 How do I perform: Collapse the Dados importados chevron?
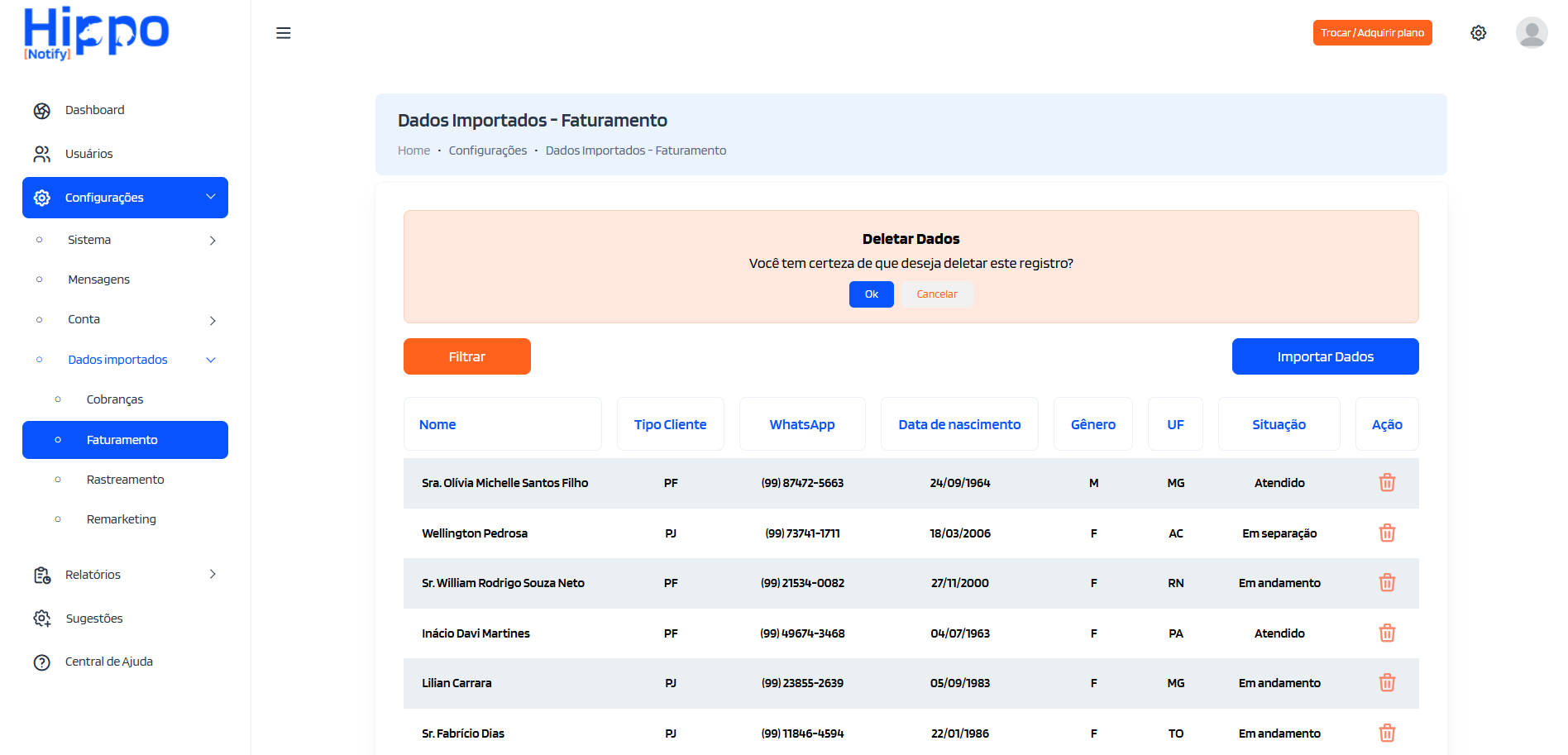tap(211, 360)
